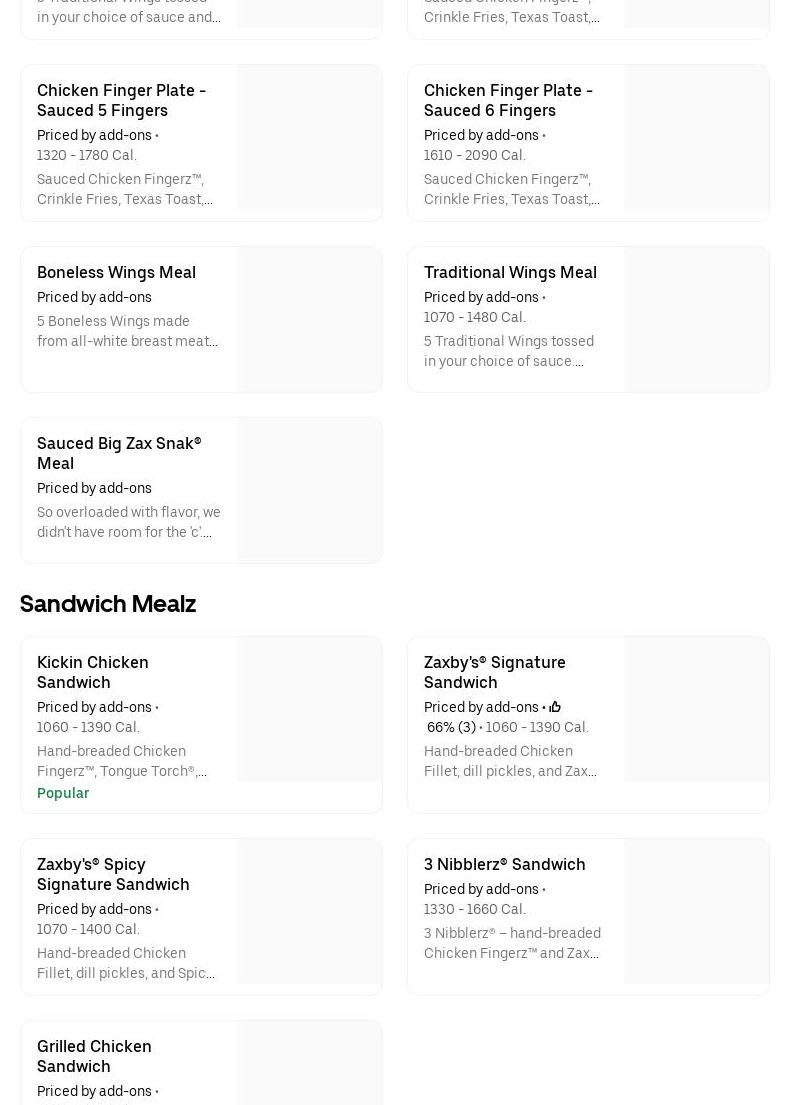Open Chicken Finger Plate - Sauced 5 Fingers
Image resolution: width=804 pixels, height=1105 pixels.
coord(121,100)
